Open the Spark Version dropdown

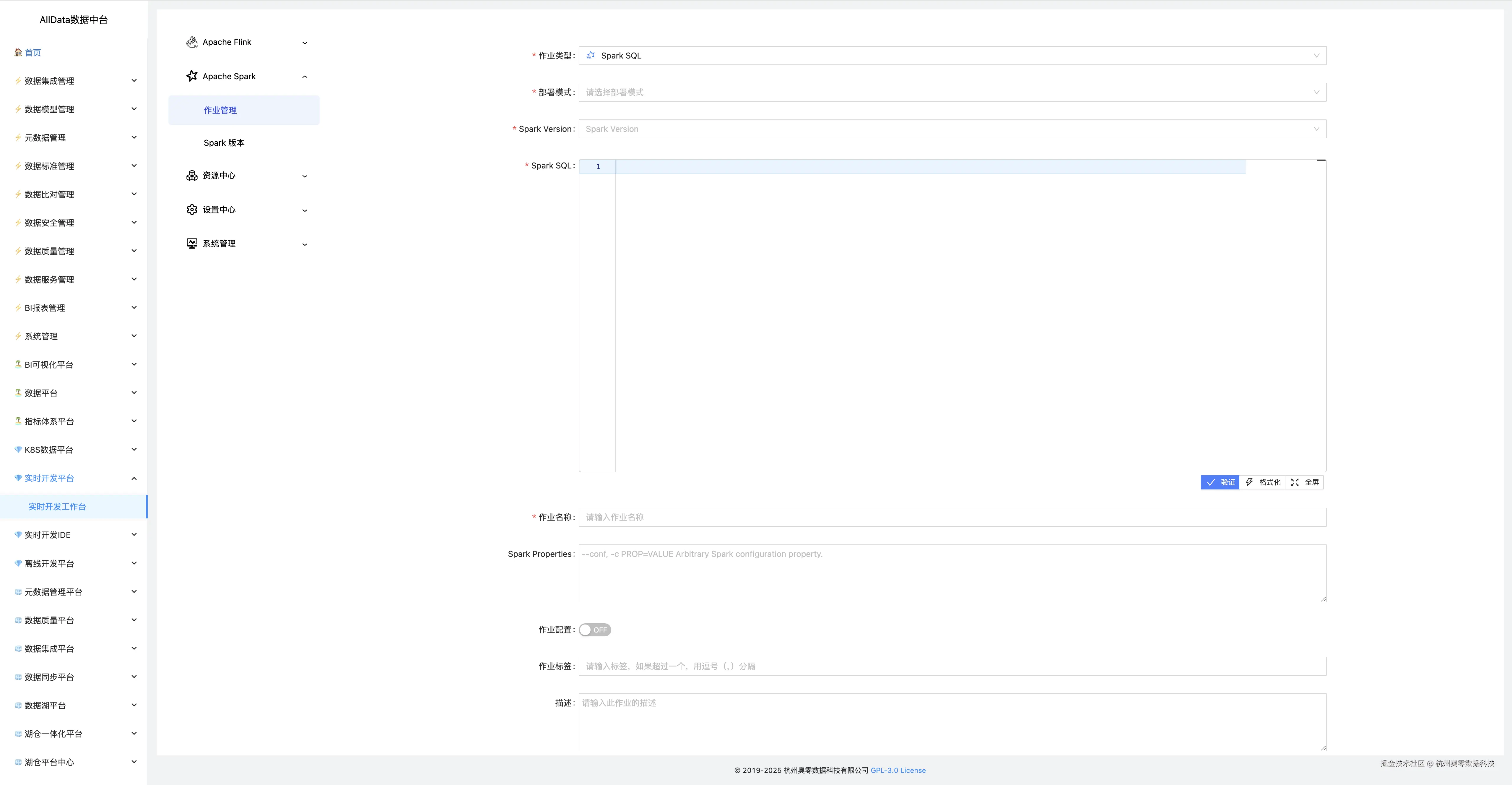tap(952, 129)
